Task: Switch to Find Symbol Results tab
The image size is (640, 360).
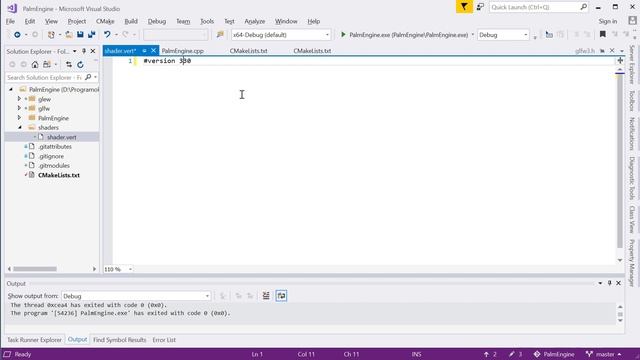Action: pyautogui.click(x=120, y=340)
